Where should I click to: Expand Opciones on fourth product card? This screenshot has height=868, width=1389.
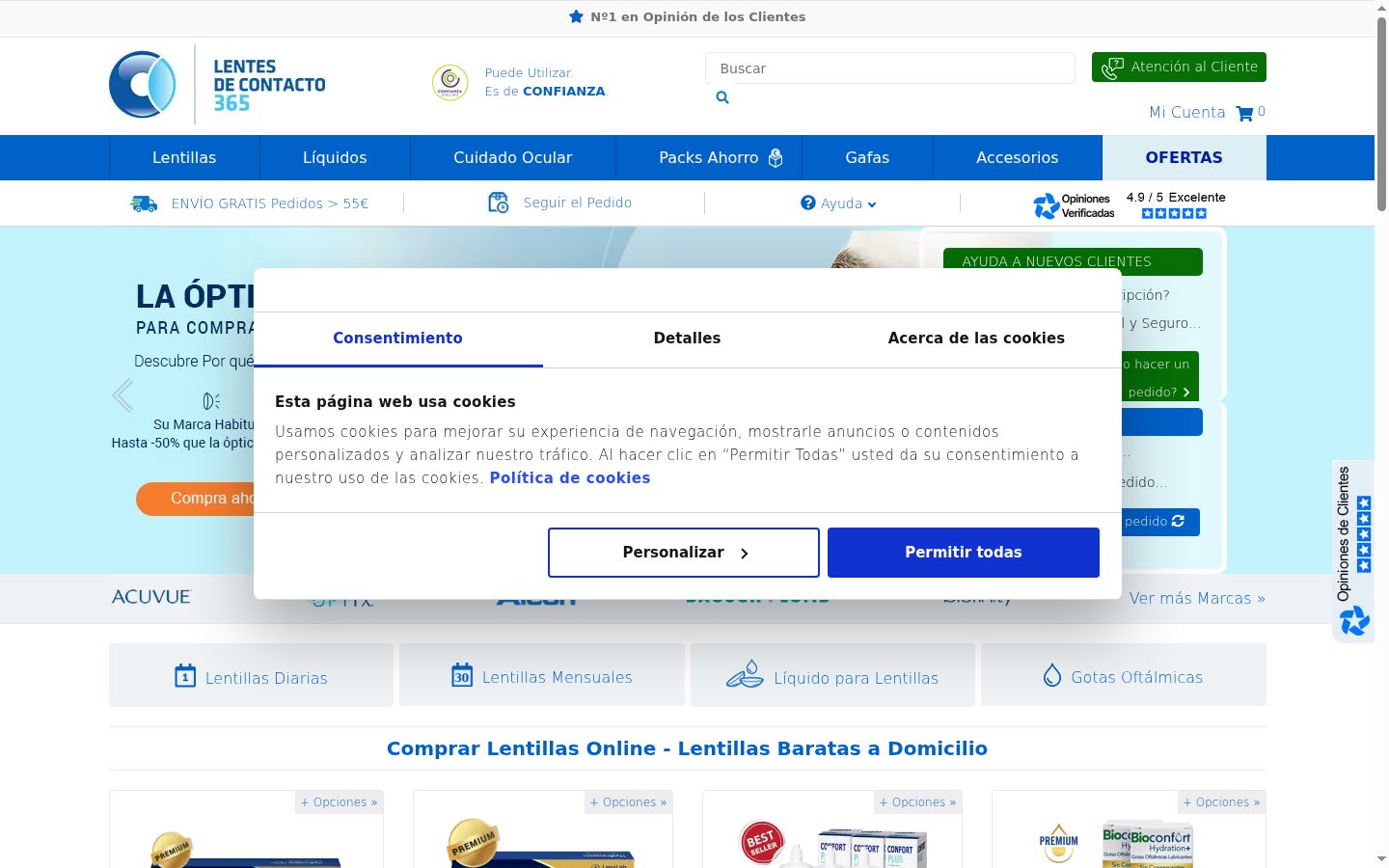point(1221,802)
